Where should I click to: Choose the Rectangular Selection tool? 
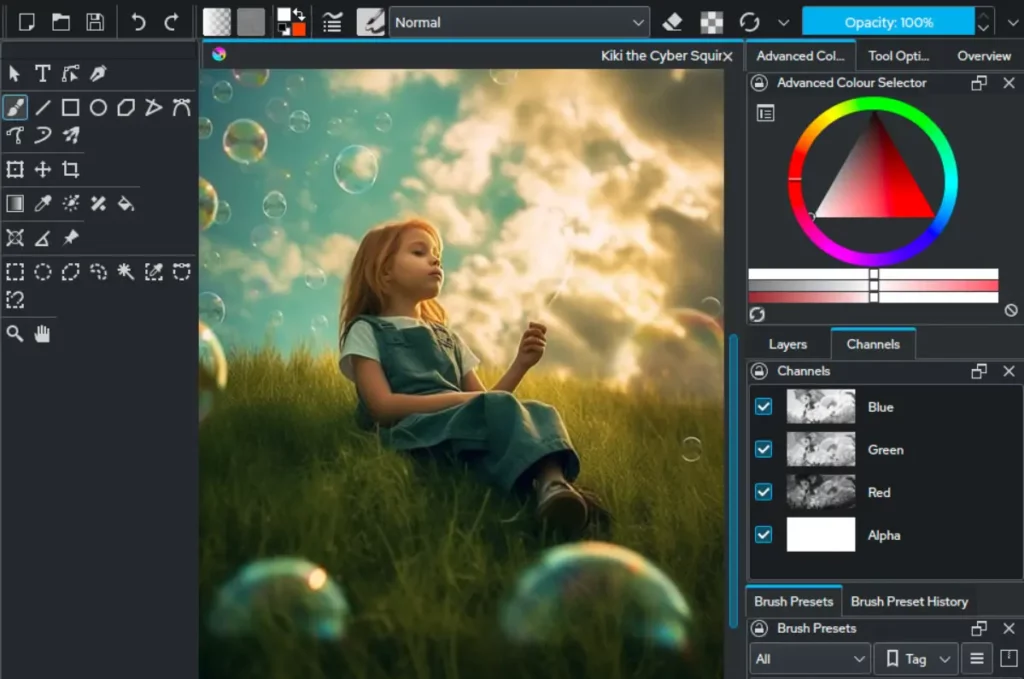coord(15,272)
